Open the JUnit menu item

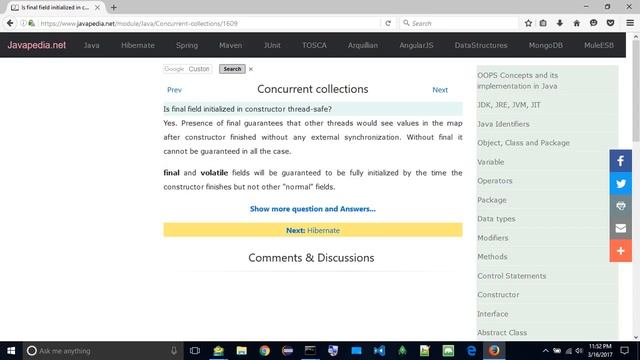pos(272,45)
